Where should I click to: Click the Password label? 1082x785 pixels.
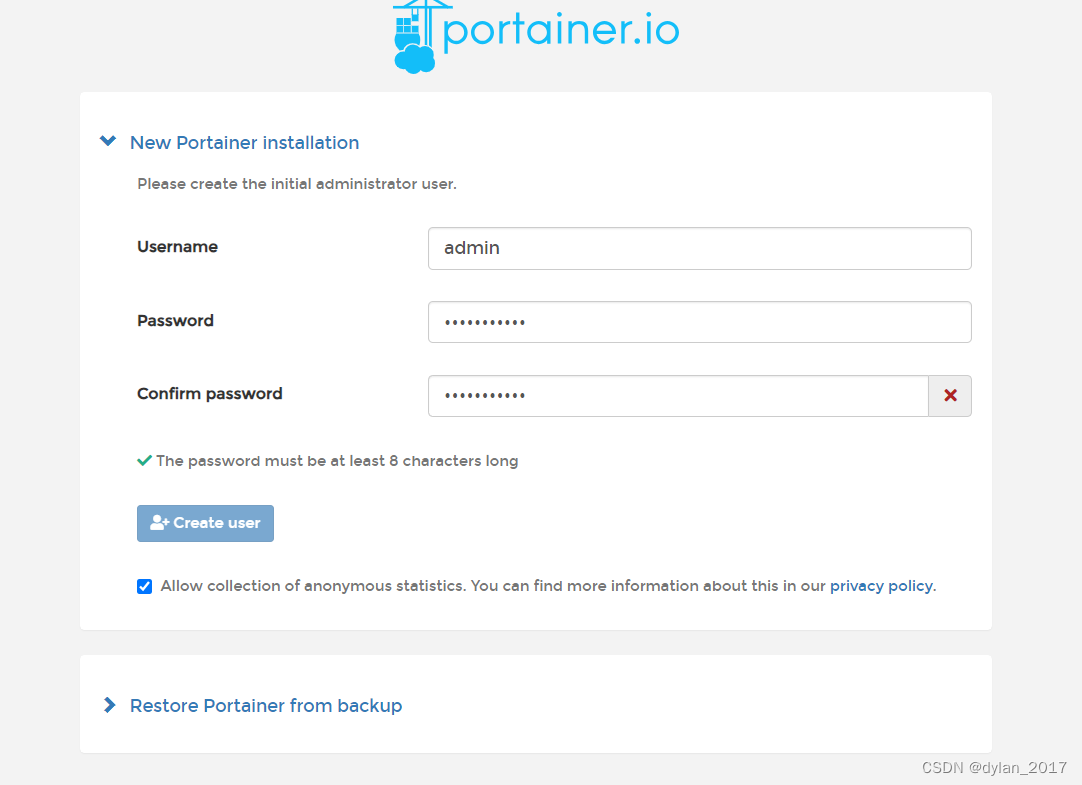[175, 321]
